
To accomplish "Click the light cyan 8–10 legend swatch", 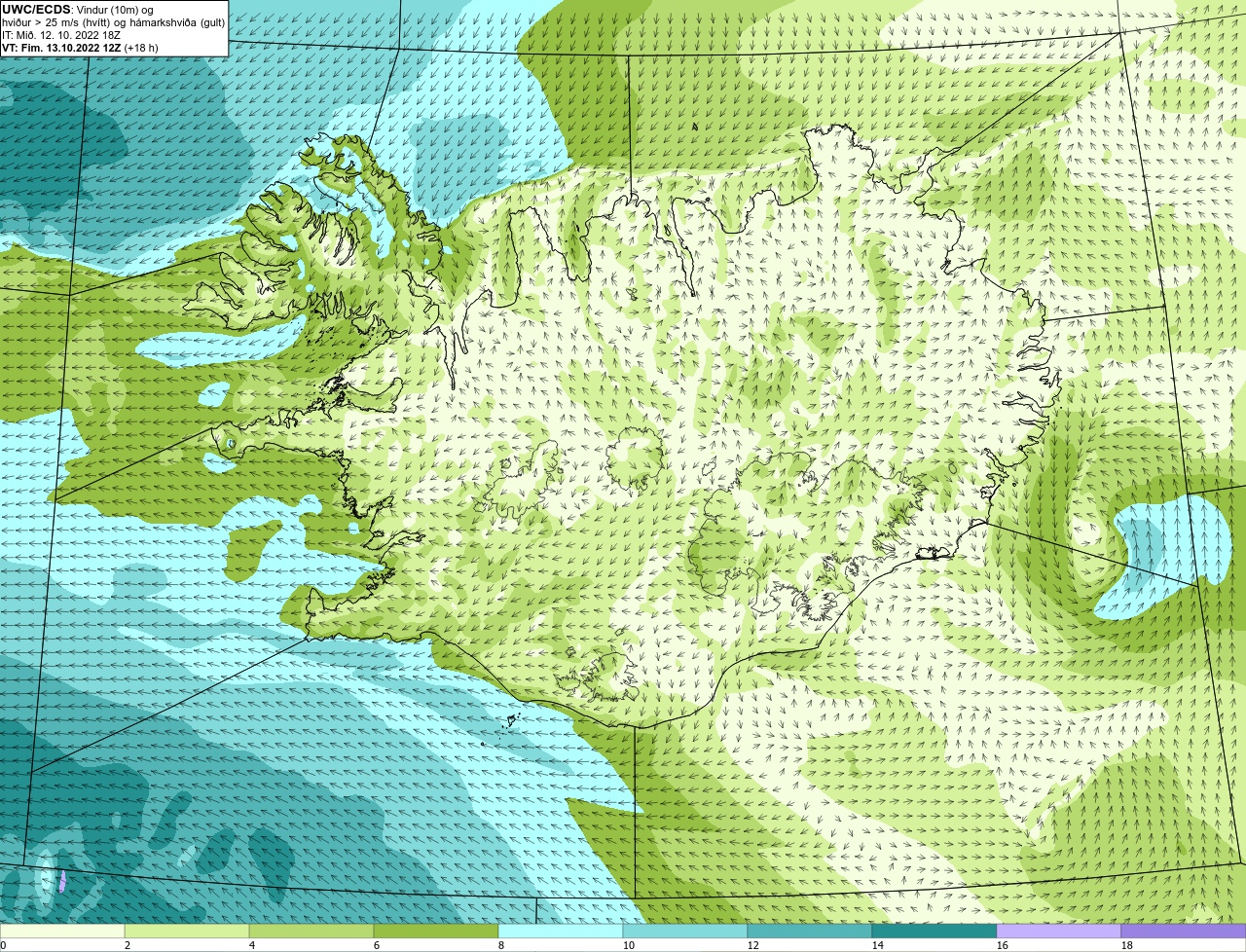I will pos(561,932).
